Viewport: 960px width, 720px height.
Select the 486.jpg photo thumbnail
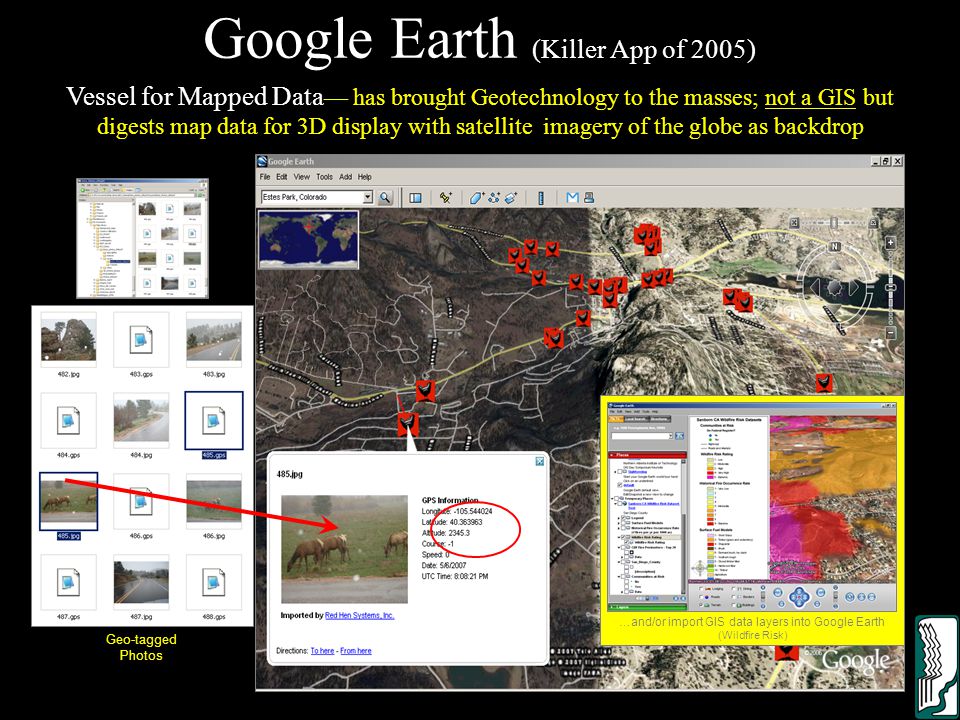coord(214,501)
